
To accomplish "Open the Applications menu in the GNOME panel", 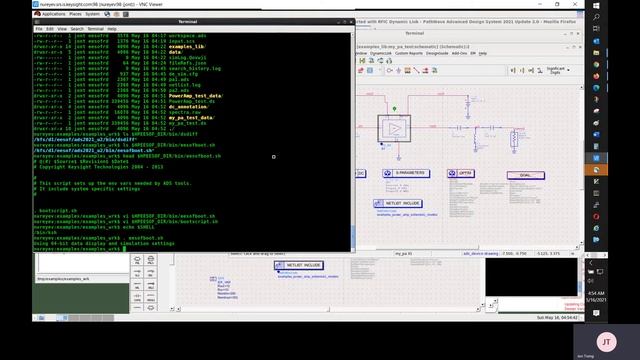I will [x=53, y=14].
